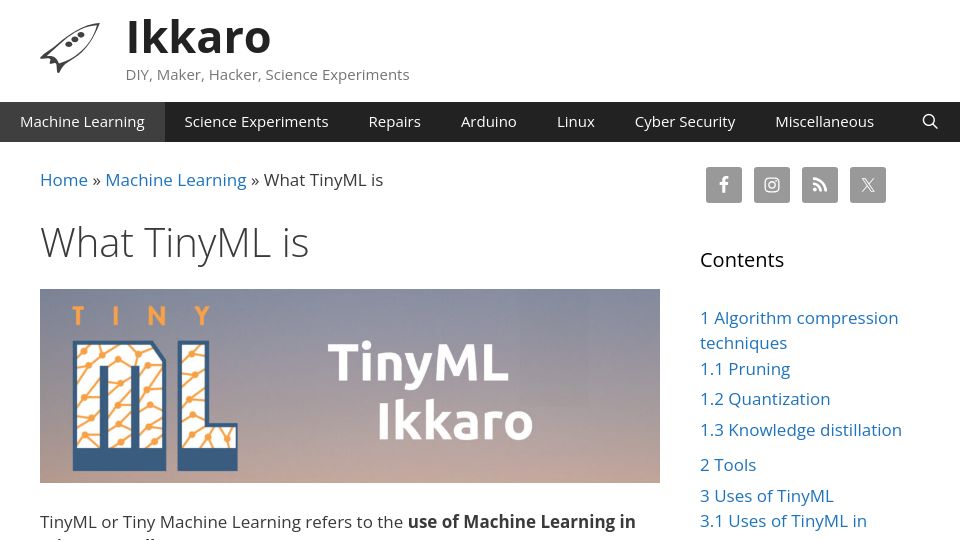Jump to 1.3 Knowledge distillation section
The height and width of the screenshot is (540, 960).
(x=800, y=430)
